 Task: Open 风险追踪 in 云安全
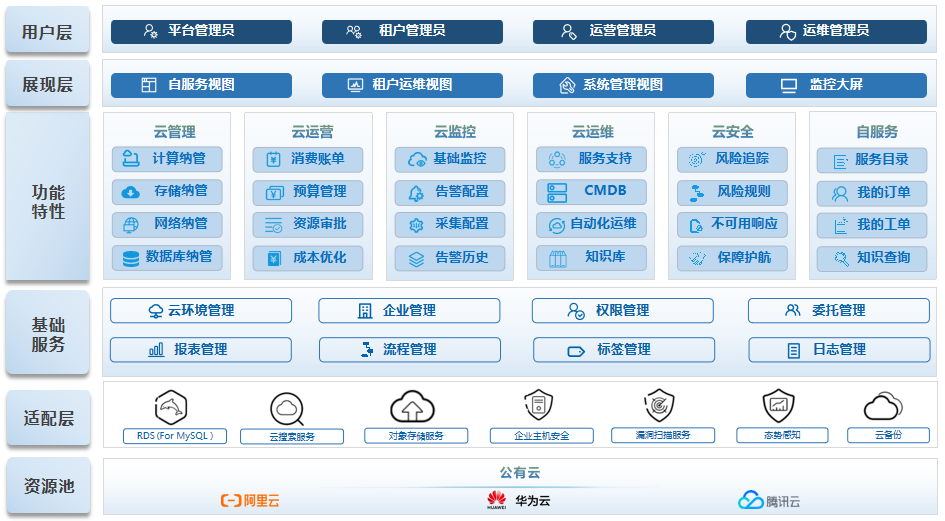pos(732,159)
